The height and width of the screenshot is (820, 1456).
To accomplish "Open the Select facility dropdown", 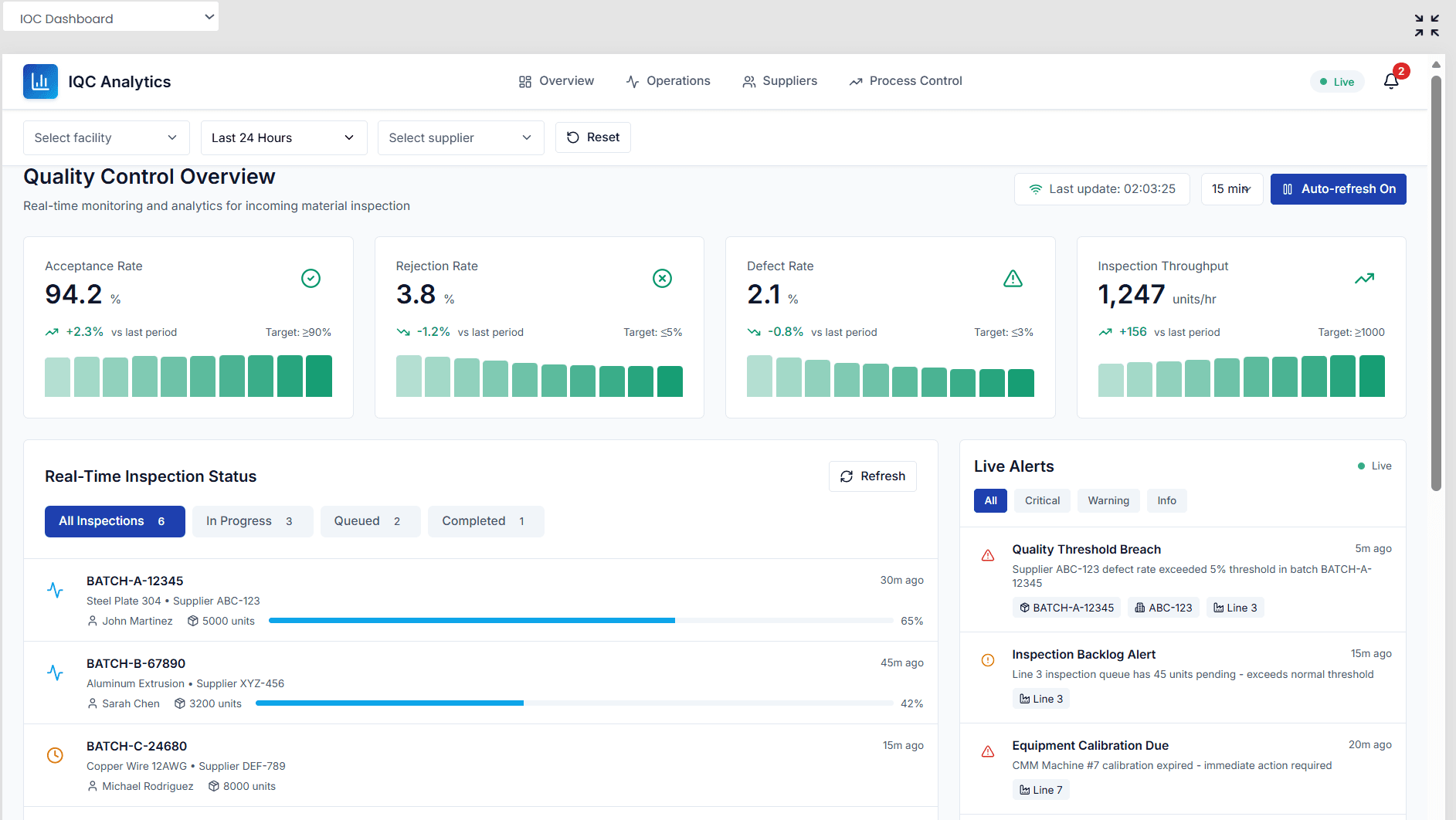I will tap(107, 137).
